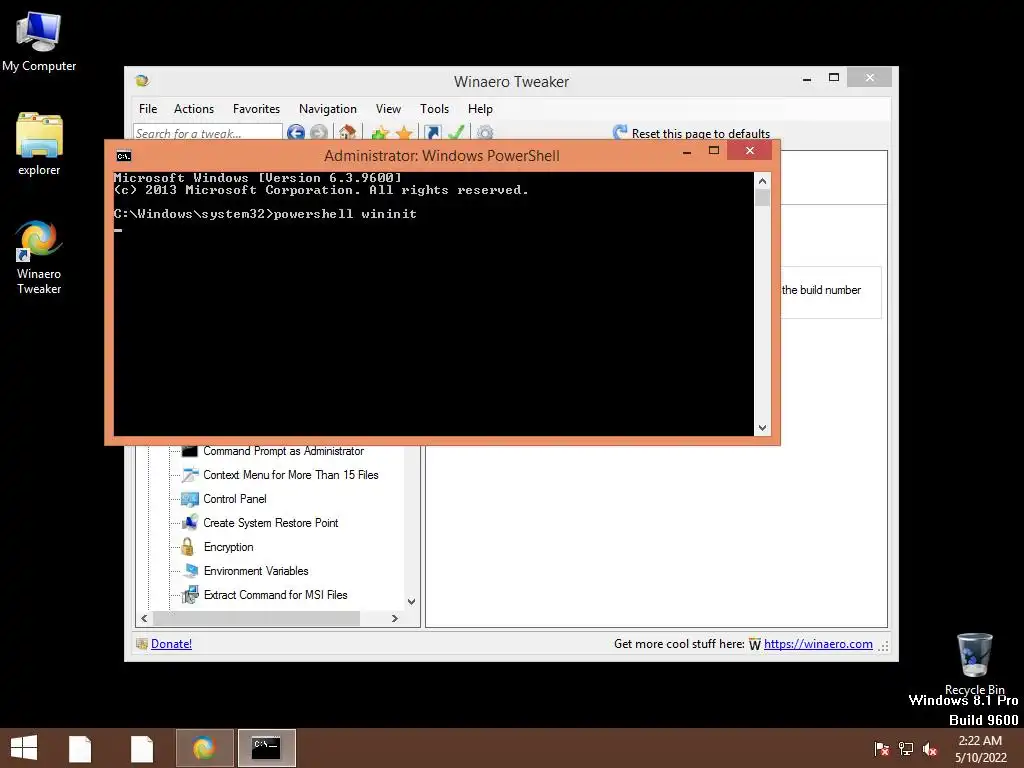Select the Encryption padlock icon

188,547
